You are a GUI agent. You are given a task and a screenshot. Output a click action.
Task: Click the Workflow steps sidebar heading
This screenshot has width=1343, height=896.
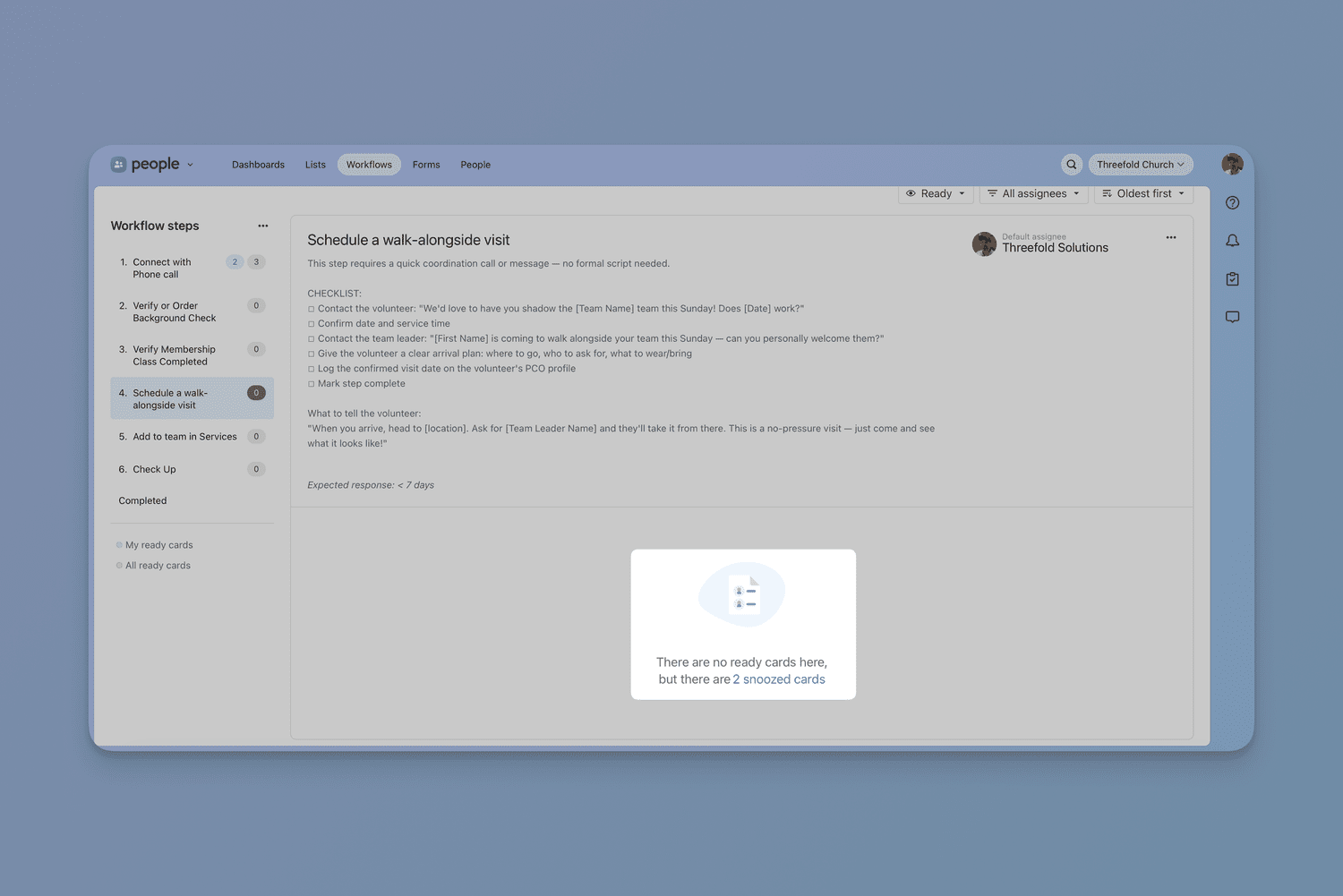(155, 226)
